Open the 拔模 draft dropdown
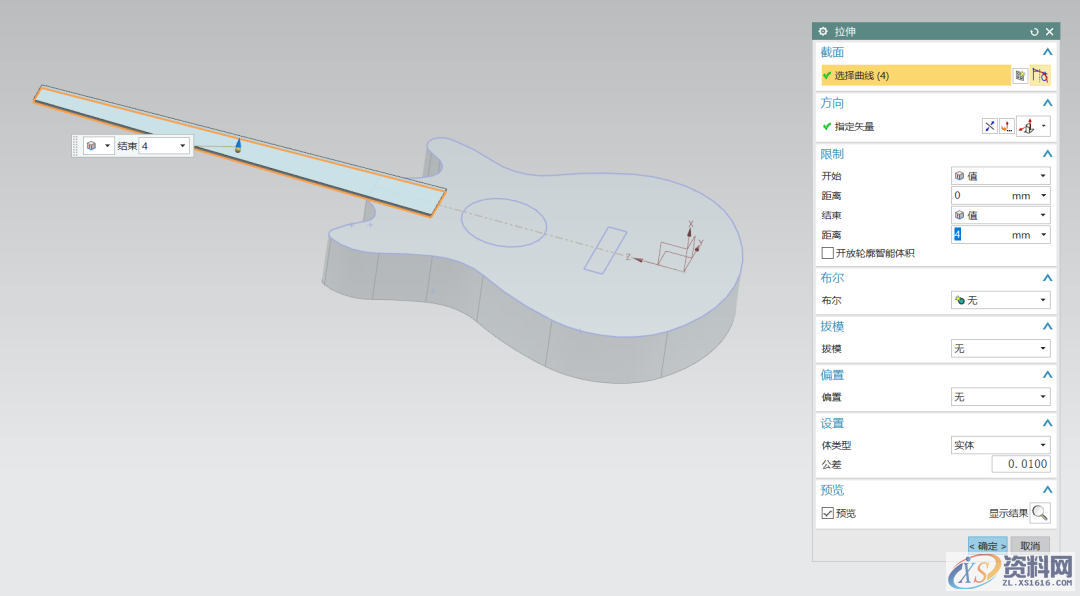Image resolution: width=1080 pixels, height=596 pixels. click(1000, 348)
